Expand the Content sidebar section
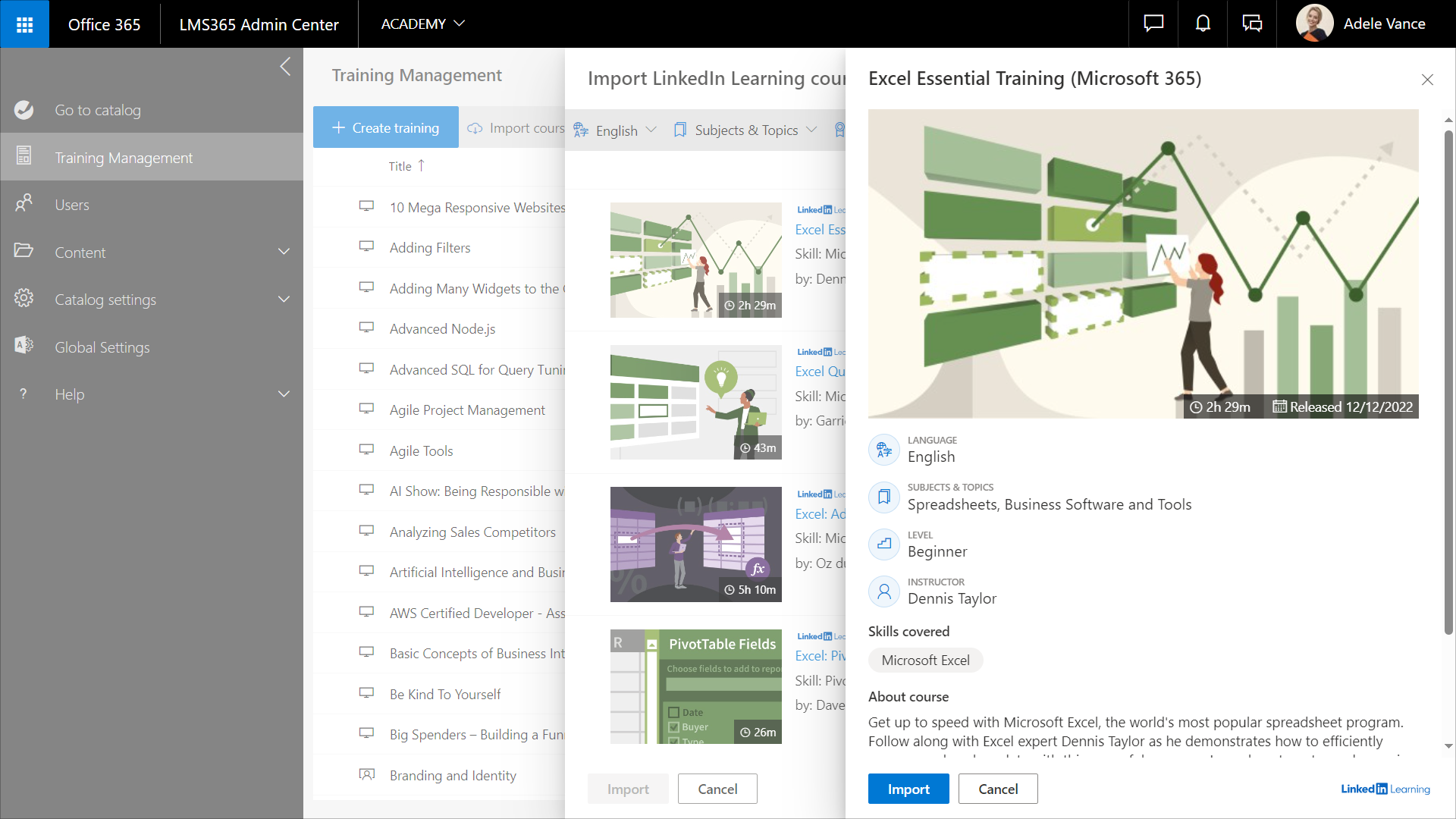This screenshot has height=819, width=1456. pyautogui.click(x=284, y=252)
